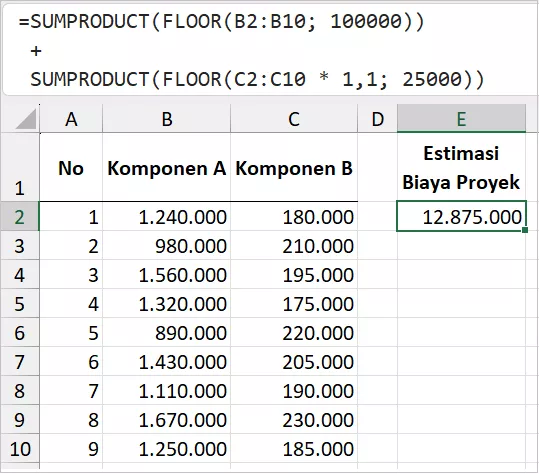Select cell with value 1.240.000

pos(167,217)
